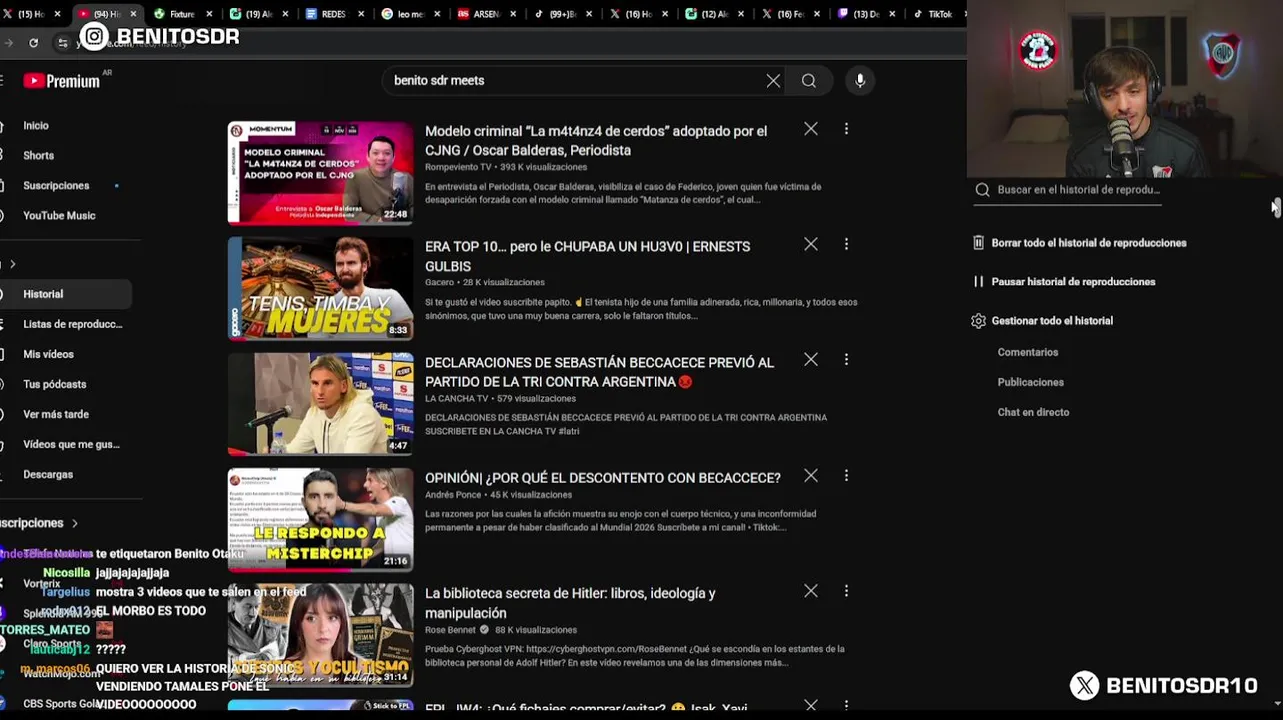
Task: Remove 'Modelo criminal' video from history
Action: click(811, 129)
